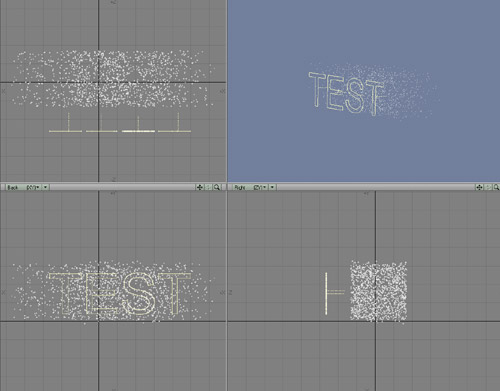Click the zoom magnifier of the Back viewport
500x391 pixels.
(217, 187)
